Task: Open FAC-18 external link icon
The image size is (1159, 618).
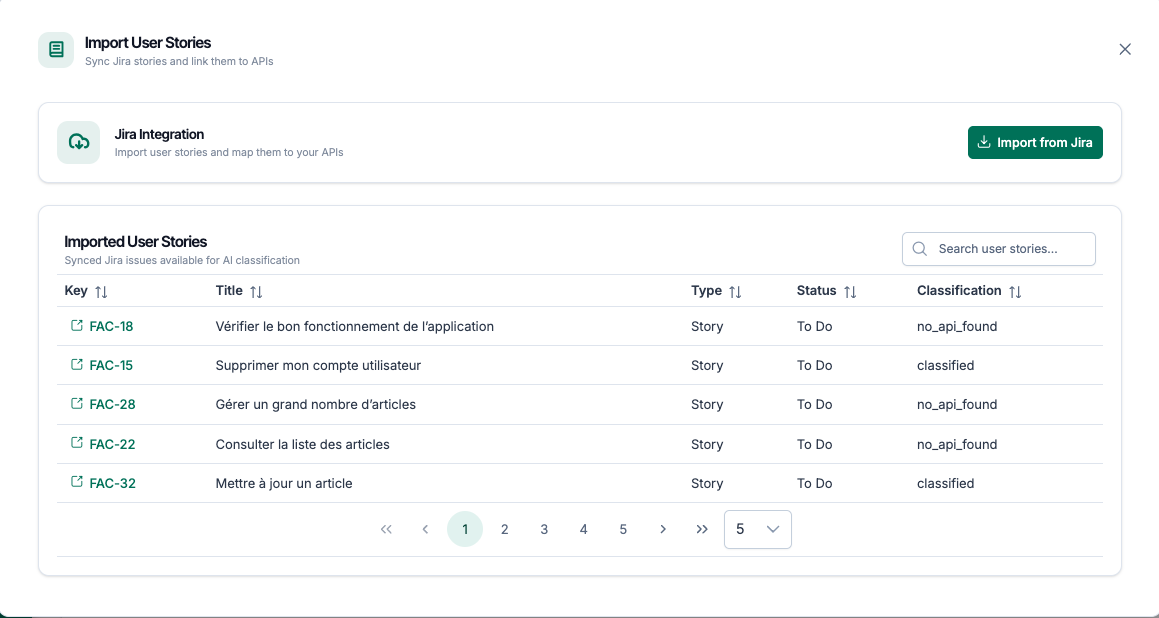Action: [77, 326]
